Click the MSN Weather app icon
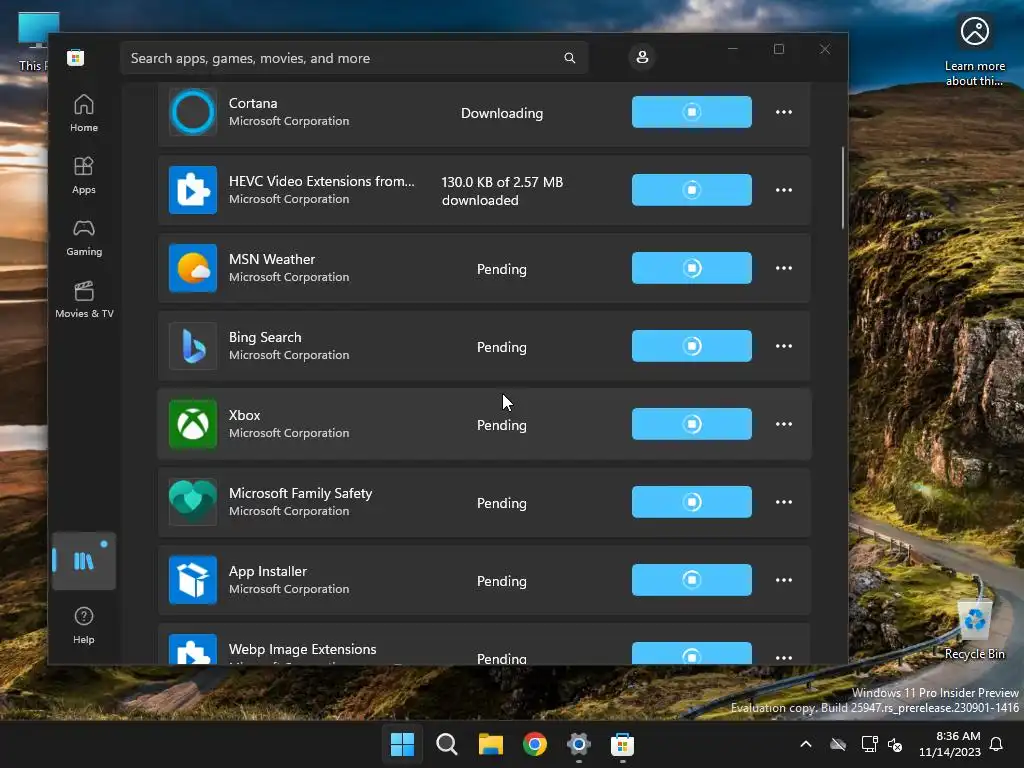Viewport: 1024px width, 768px height. pos(193,268)
